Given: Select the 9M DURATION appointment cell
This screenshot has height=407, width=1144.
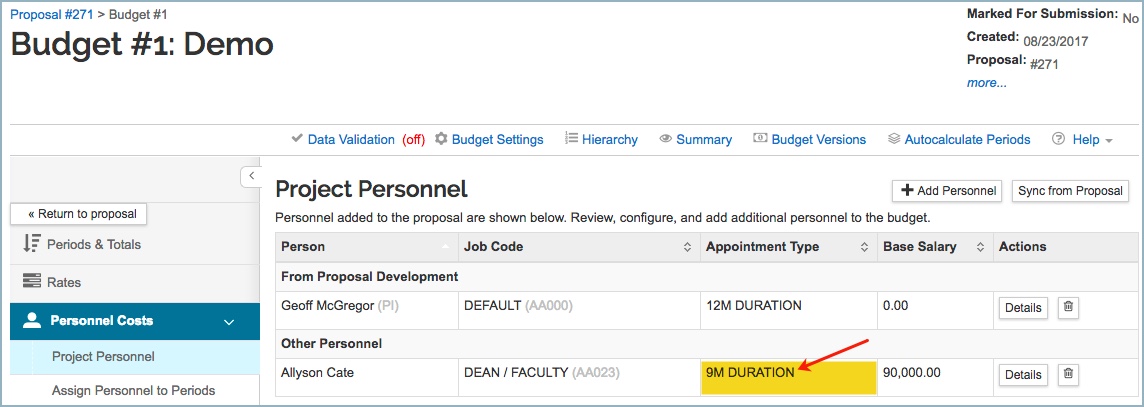Looking at the screenshot, I should point(789,378).
